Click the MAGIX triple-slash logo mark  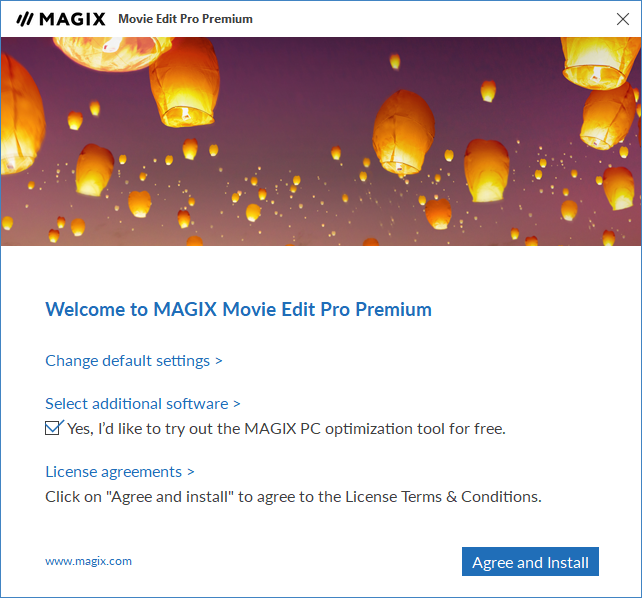point(25,19)
